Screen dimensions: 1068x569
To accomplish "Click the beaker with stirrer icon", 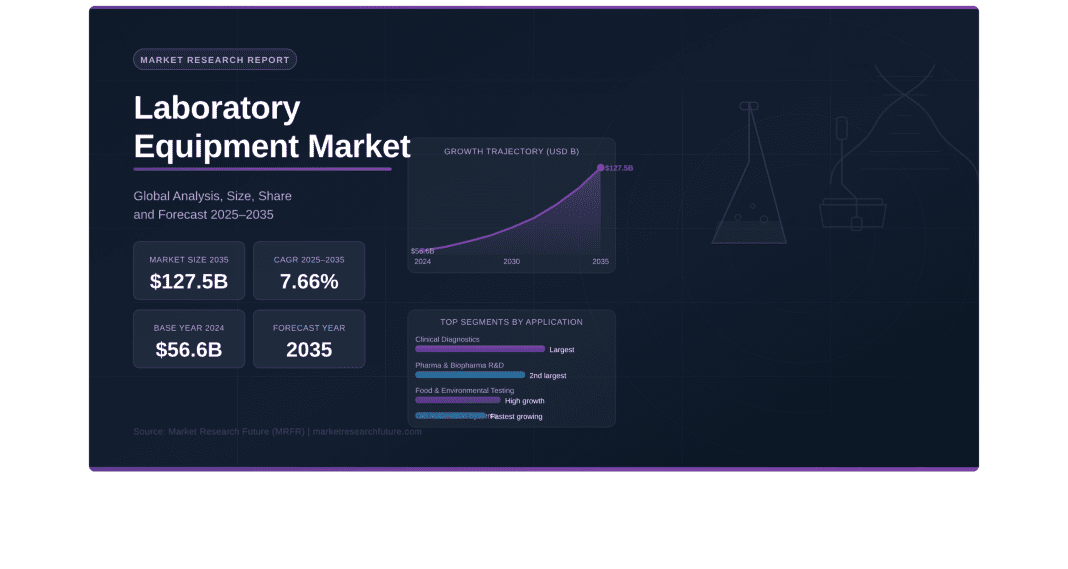I will click(852, 200).
